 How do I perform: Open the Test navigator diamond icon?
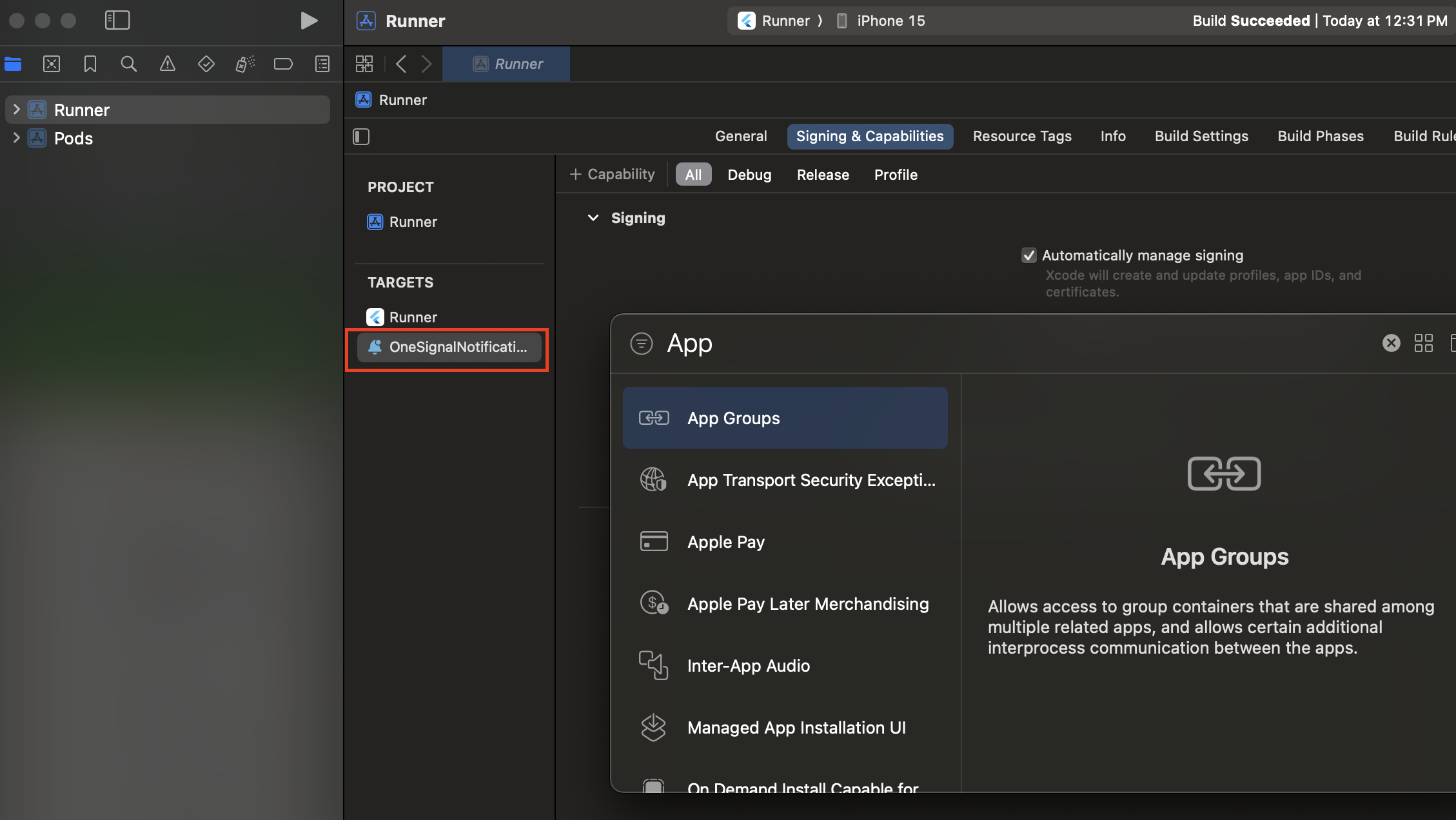206,64
